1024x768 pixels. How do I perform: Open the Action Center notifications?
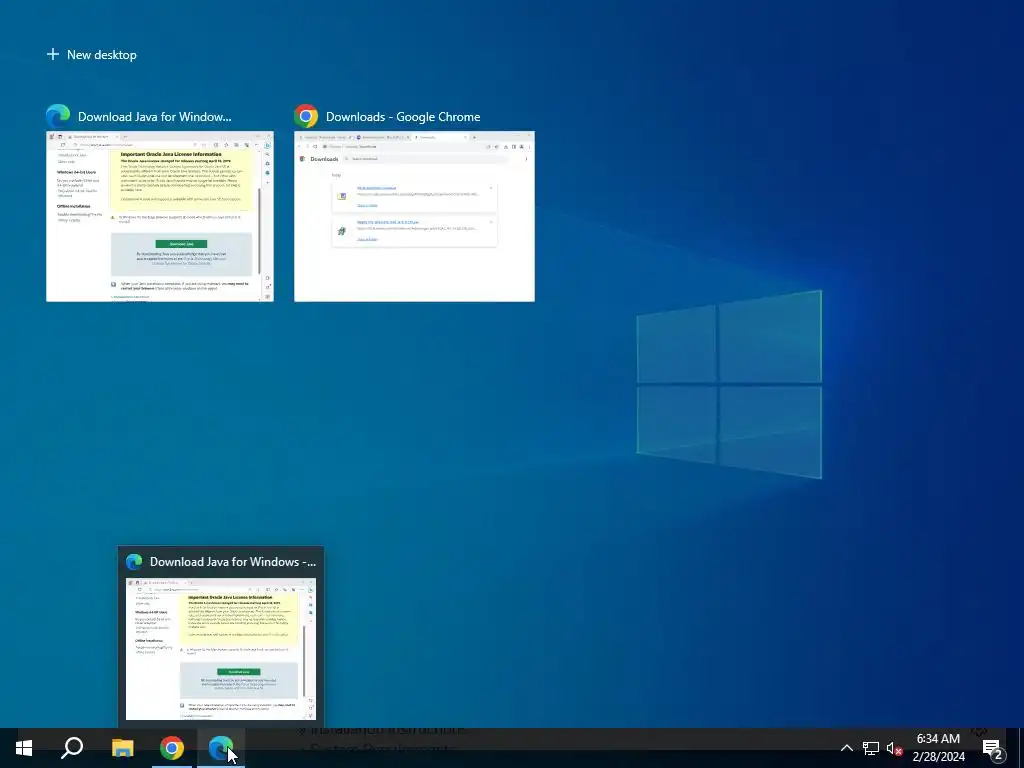tap(993, 748)
